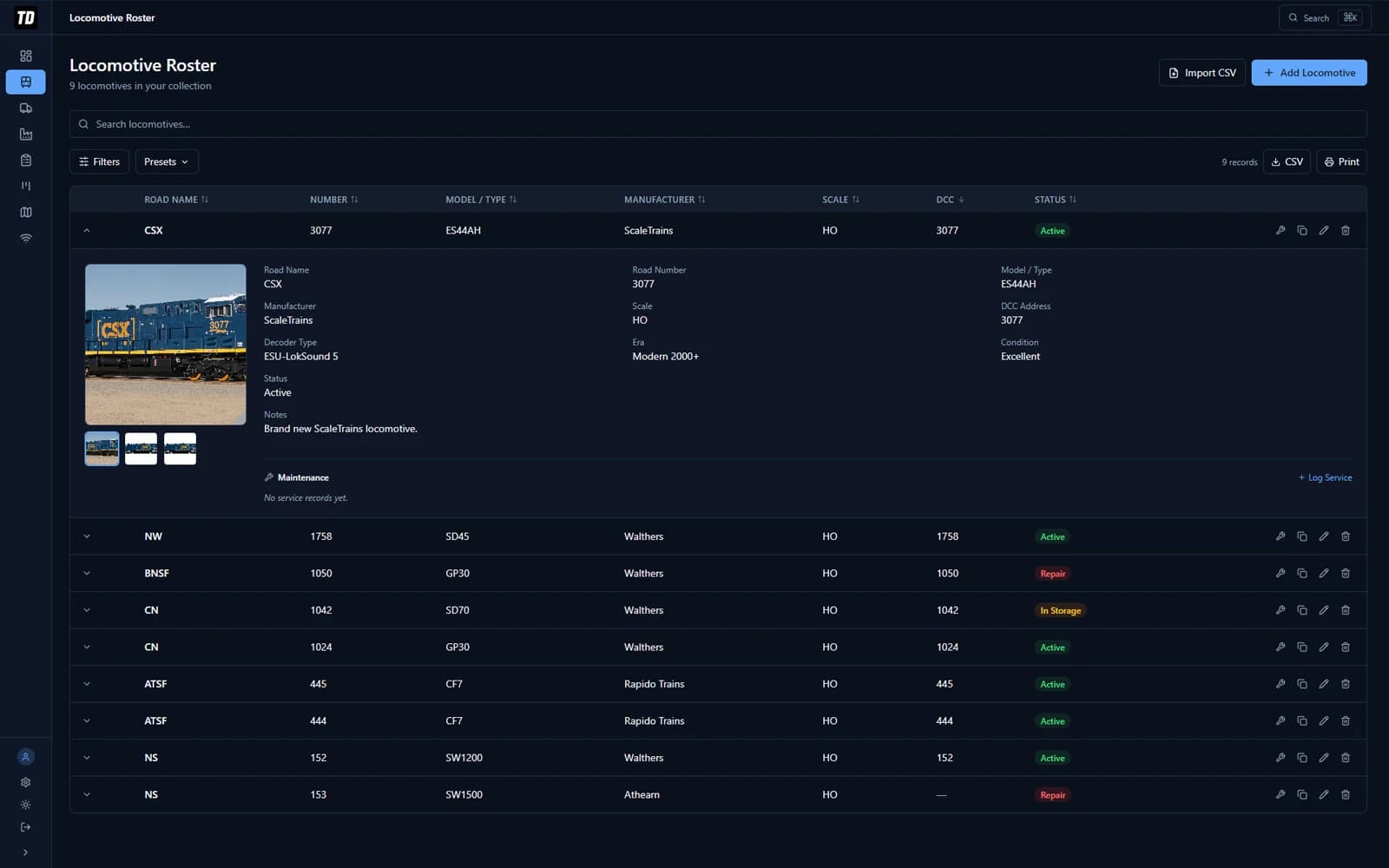Delete NS 153 using the trash icon
The width and height of the screenshot is (1389, 868).
click(1346, 794)
